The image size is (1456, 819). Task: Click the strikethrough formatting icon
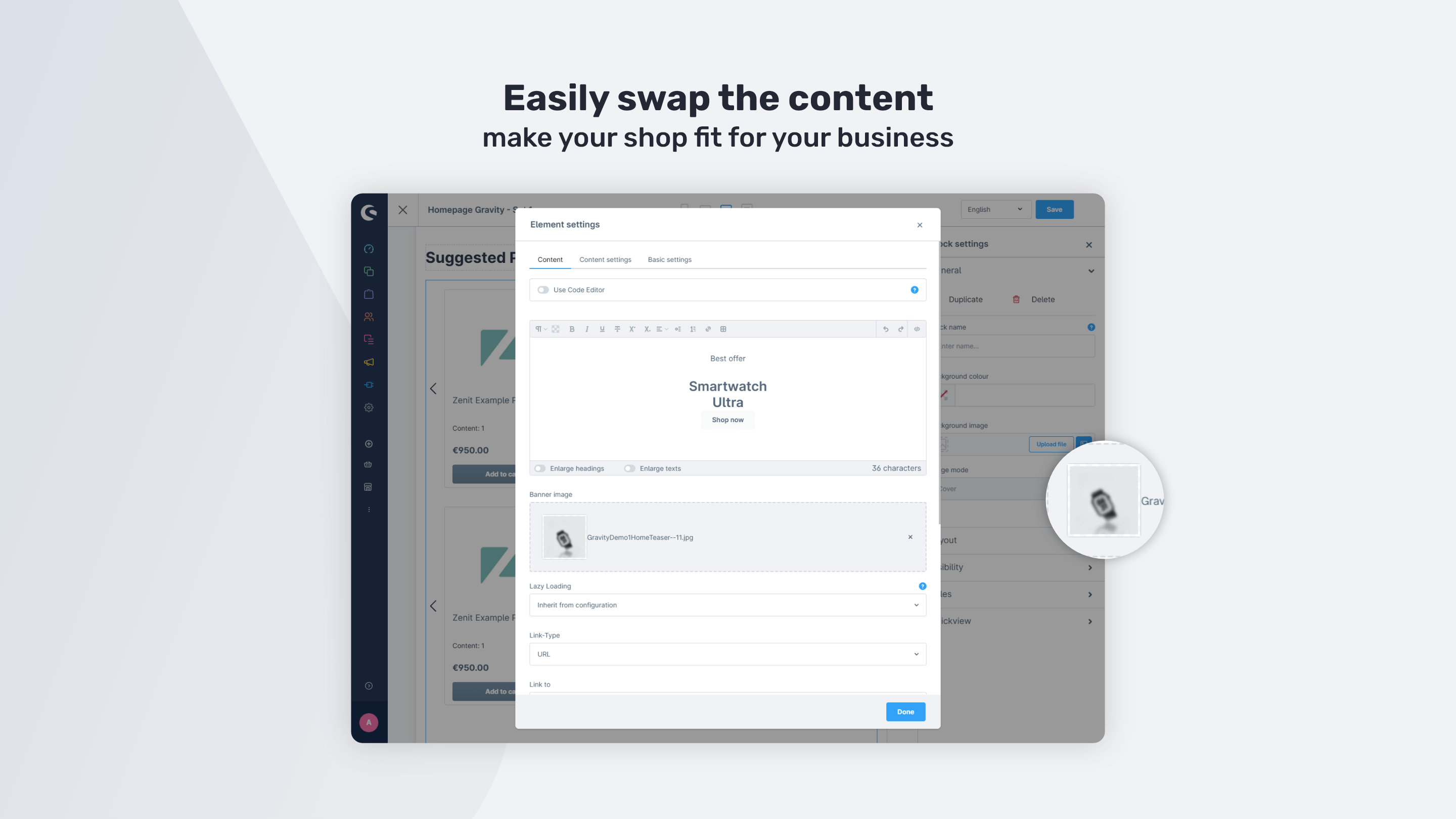[617, 329]
